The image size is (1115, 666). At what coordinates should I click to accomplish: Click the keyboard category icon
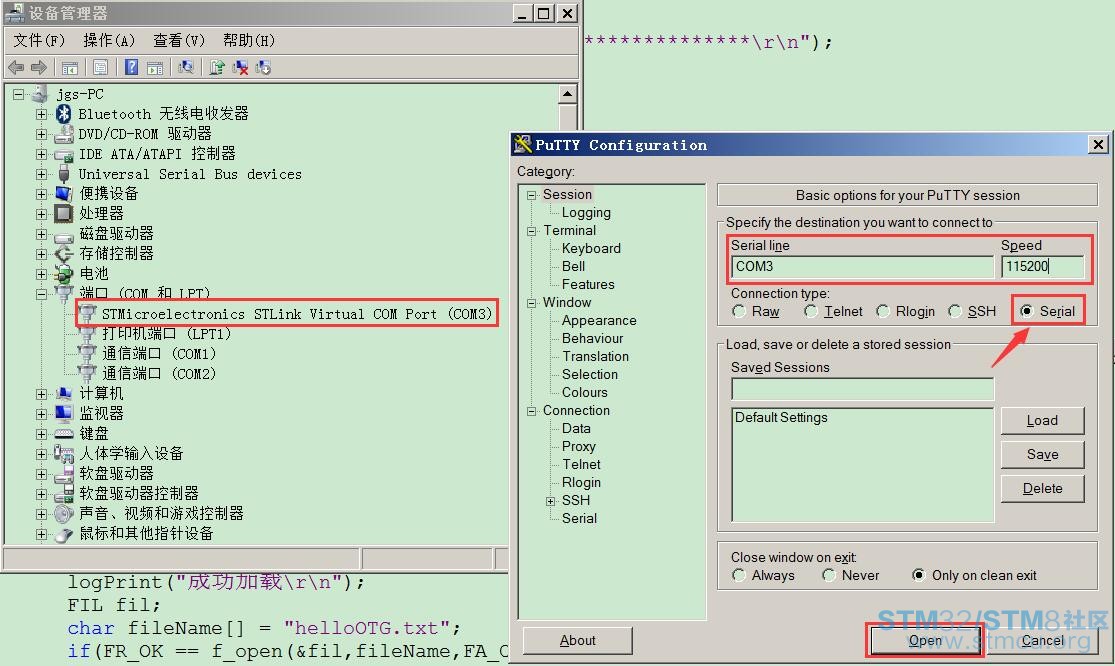point(64,434)
